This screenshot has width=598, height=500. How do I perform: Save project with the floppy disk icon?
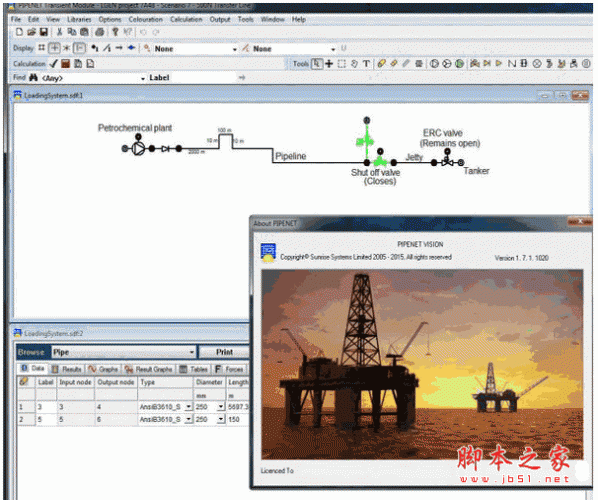pyautogui.click(x=43, y=32)
